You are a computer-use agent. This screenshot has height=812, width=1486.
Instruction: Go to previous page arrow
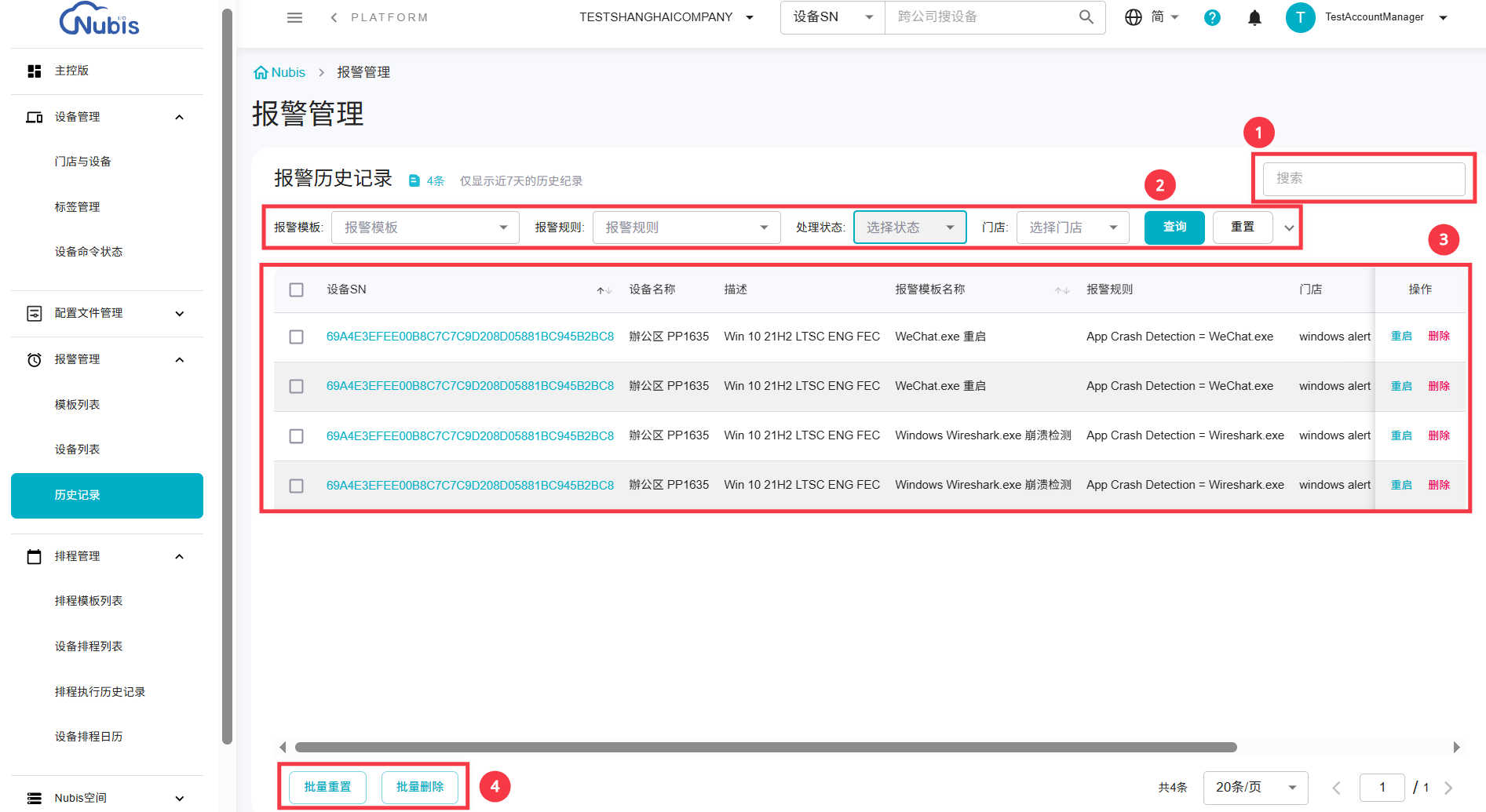1336,788
